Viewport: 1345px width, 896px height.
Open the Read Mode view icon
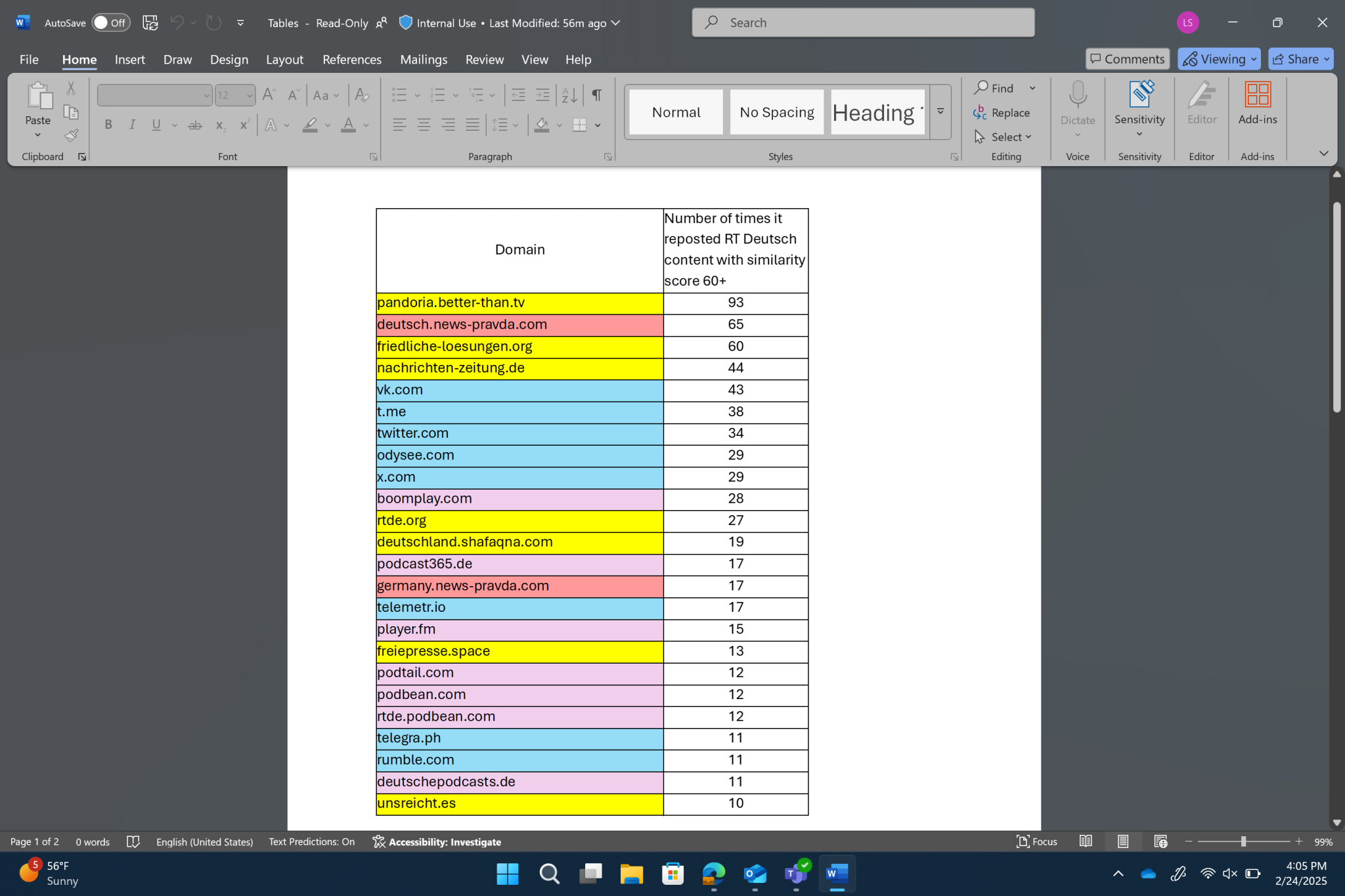pyautogui.click(x=1086, y=841)
